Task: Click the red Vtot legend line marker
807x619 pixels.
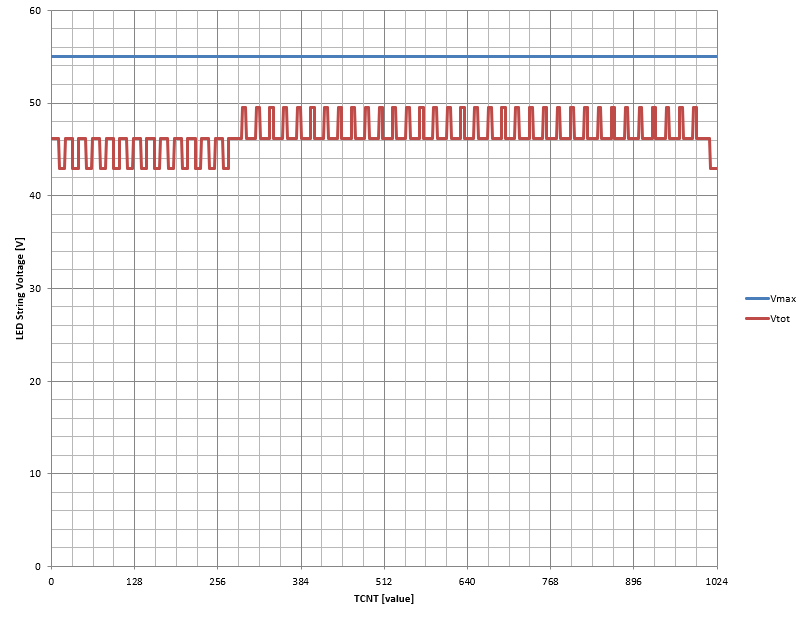Action: pyautogui.click(x=756, y=318)
